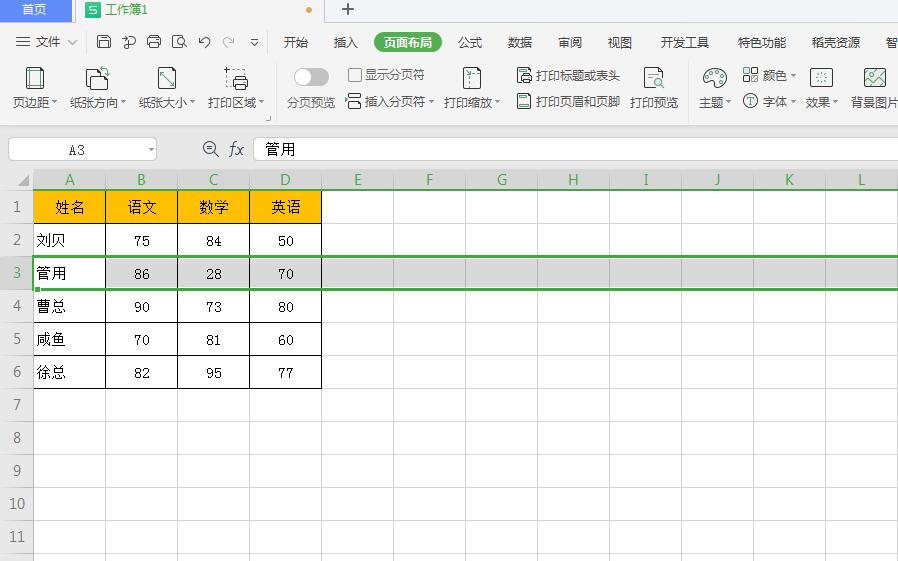Click the Save icon in quick toolbar
The width and height of the screenshot is (898, 561).
104,42
